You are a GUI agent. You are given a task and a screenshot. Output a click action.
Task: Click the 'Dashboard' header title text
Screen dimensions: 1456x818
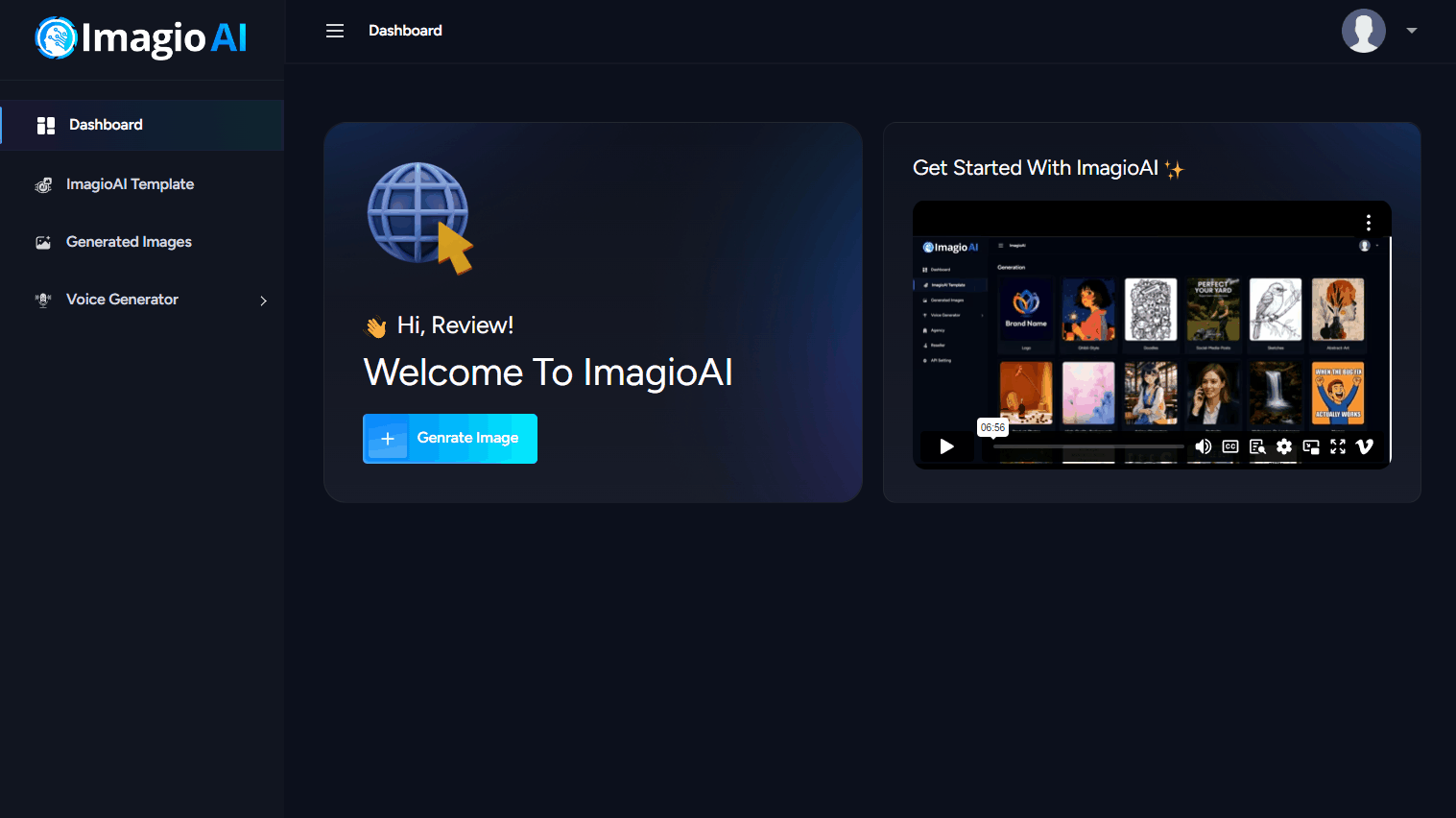(x=405, y=31)
